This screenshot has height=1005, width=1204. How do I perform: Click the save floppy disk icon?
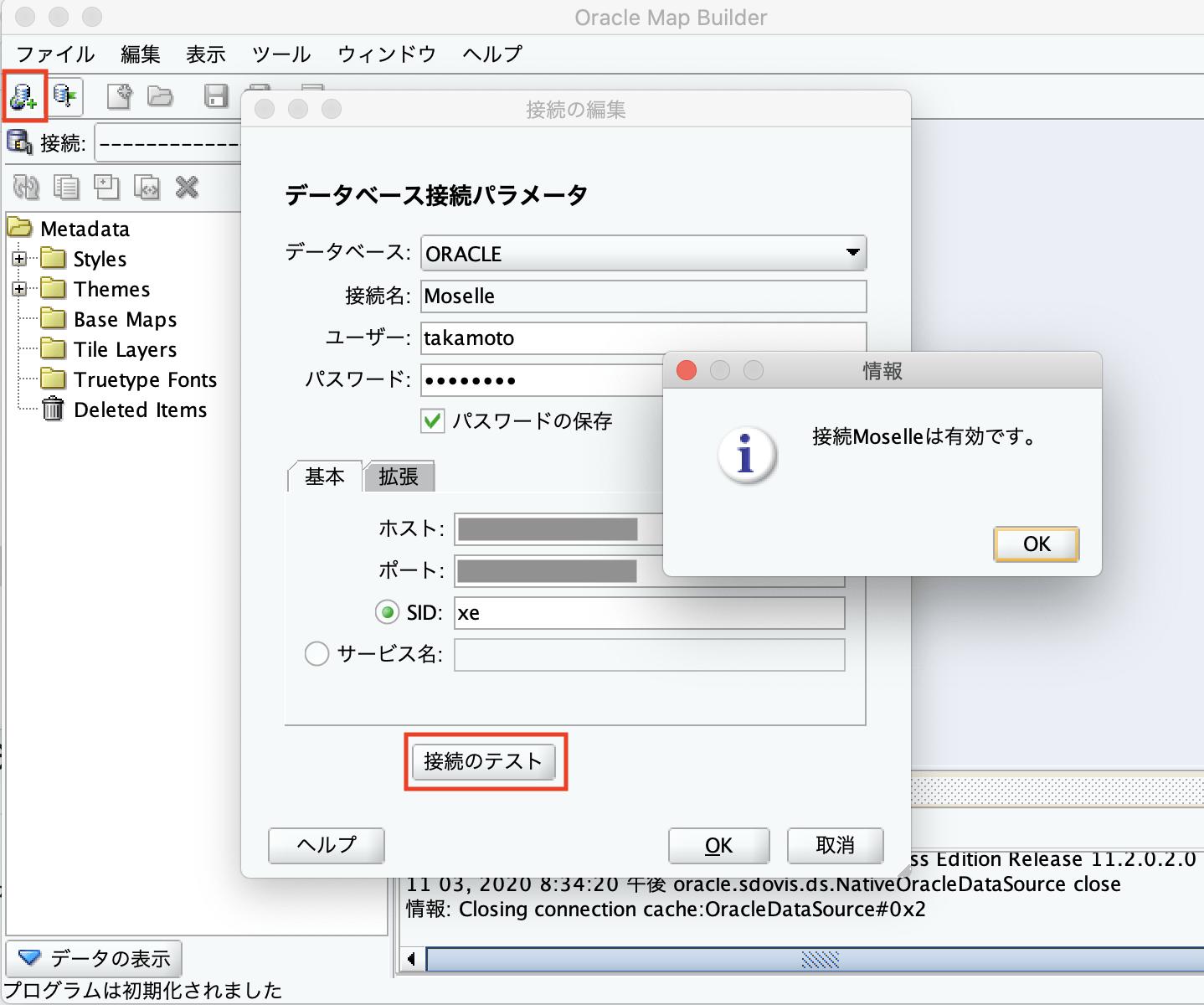(x=216, y=97)
